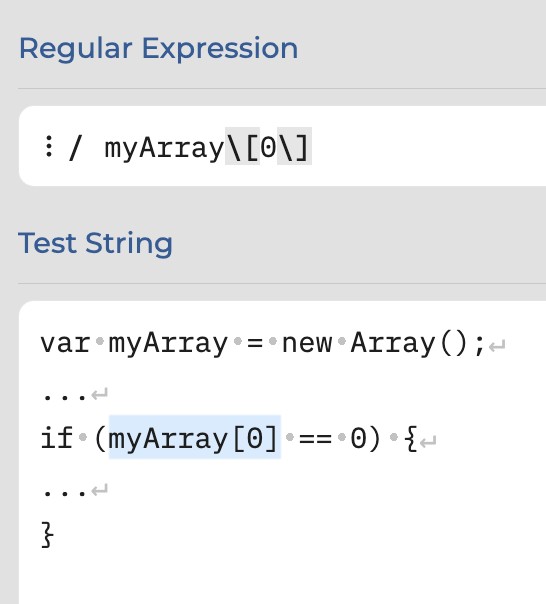Click the 0 digit inside the regex

tap(268, 147)
